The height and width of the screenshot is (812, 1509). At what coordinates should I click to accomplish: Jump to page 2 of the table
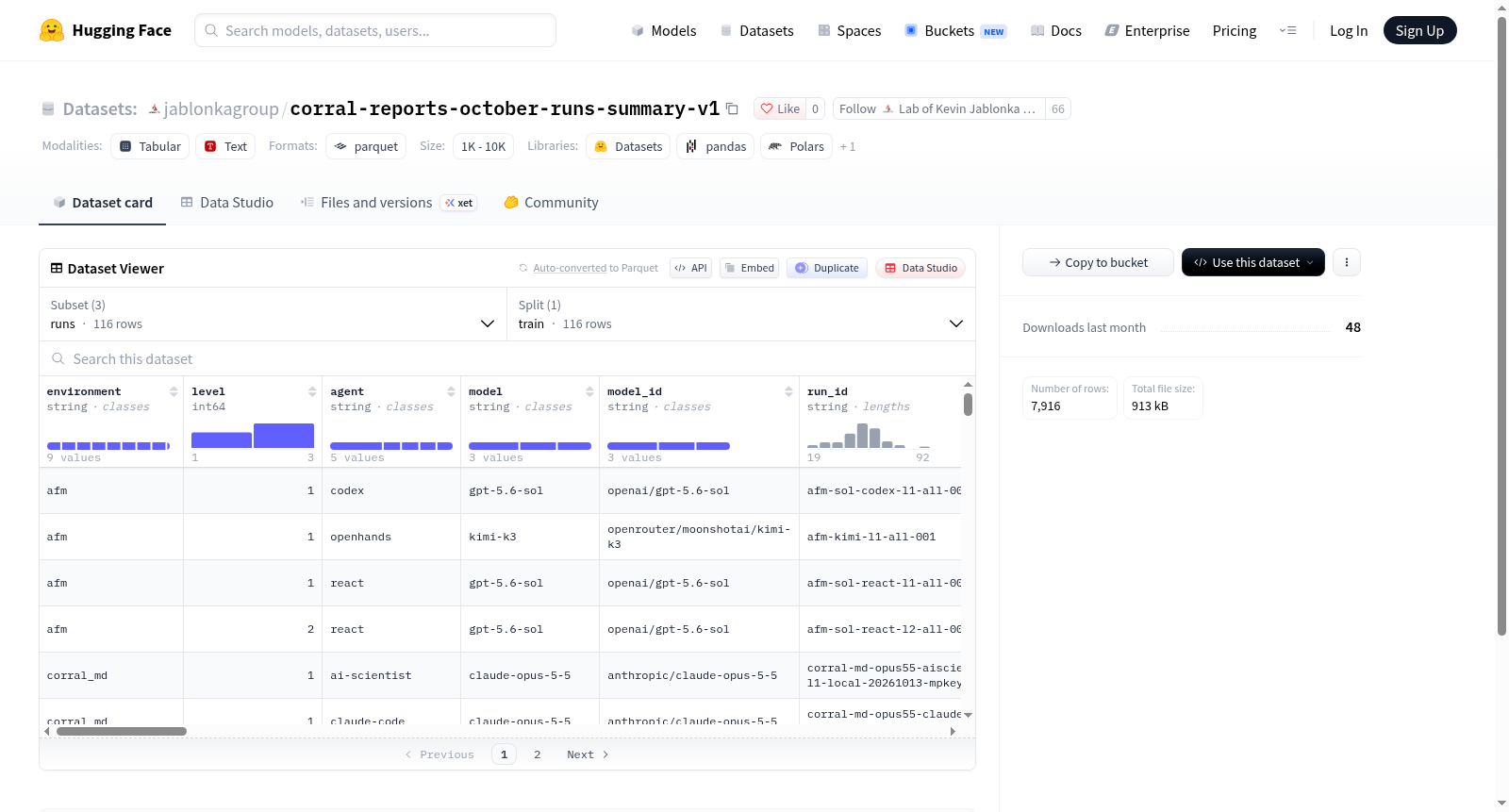pyautogui.click(x=538, y=754)
